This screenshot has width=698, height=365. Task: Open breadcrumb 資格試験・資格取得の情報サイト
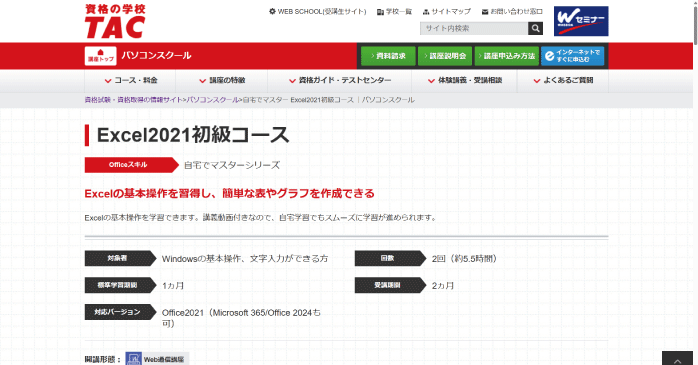[x=133, y=100]
